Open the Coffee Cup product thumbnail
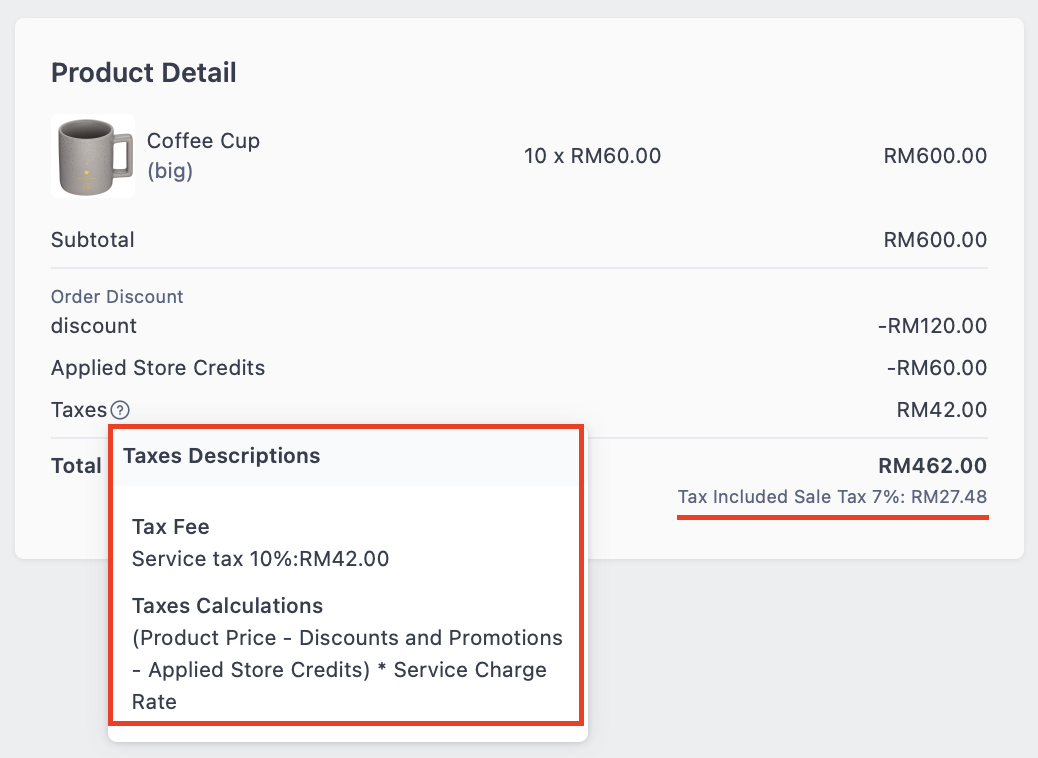The height and width of the screenshot is (758, 1038). click(x=93, y=156)
